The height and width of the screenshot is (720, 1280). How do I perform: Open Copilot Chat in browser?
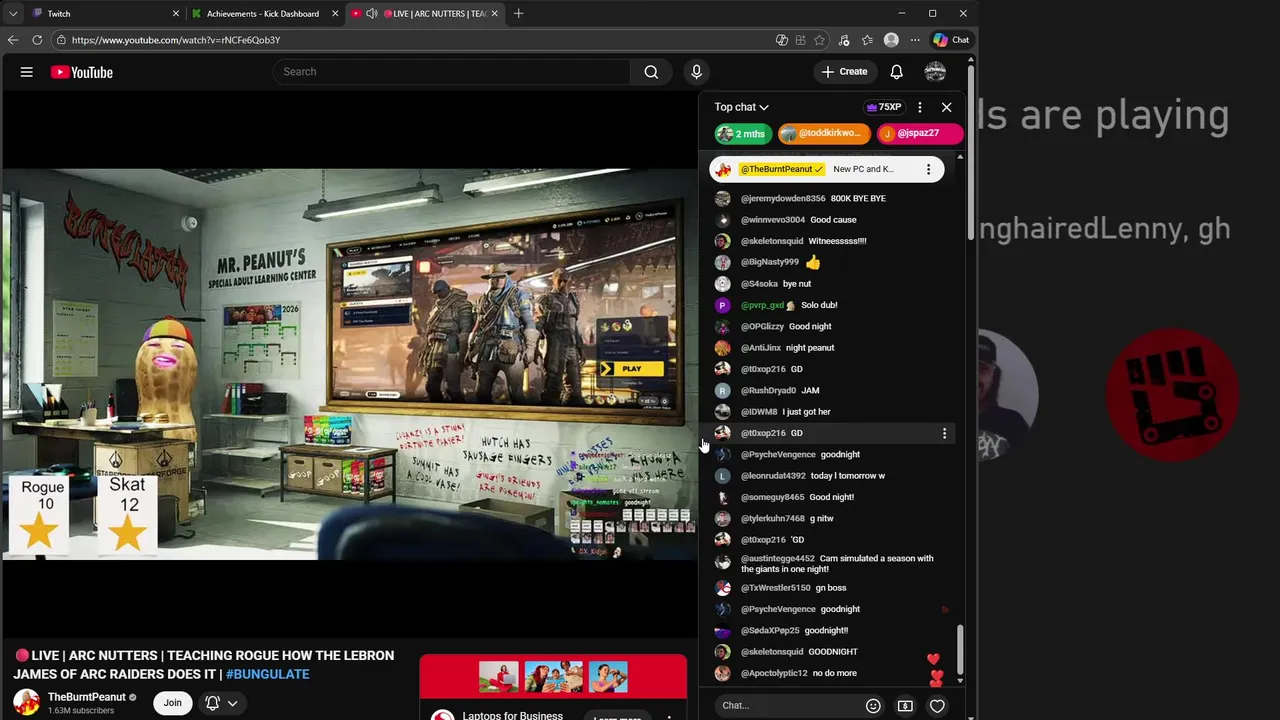(951, 40)
